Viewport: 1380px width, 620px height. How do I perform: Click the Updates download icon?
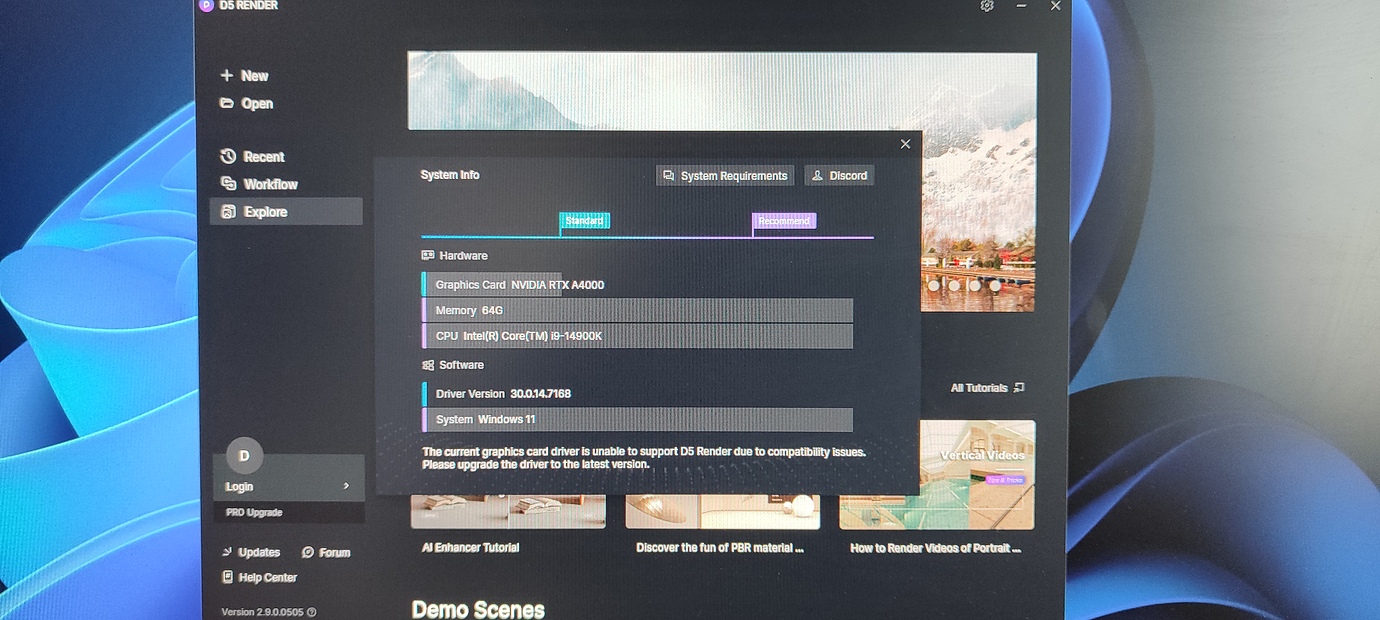point(229,551)
